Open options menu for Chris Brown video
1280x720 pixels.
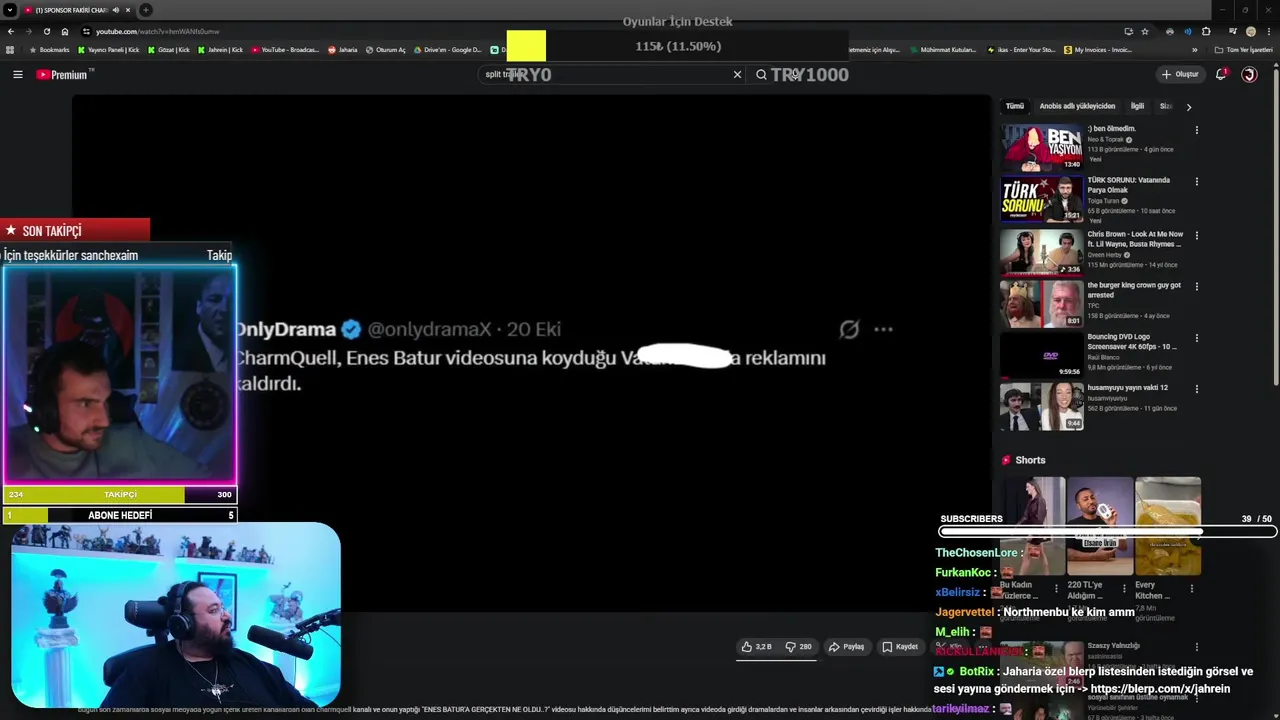coord(1196,235)
